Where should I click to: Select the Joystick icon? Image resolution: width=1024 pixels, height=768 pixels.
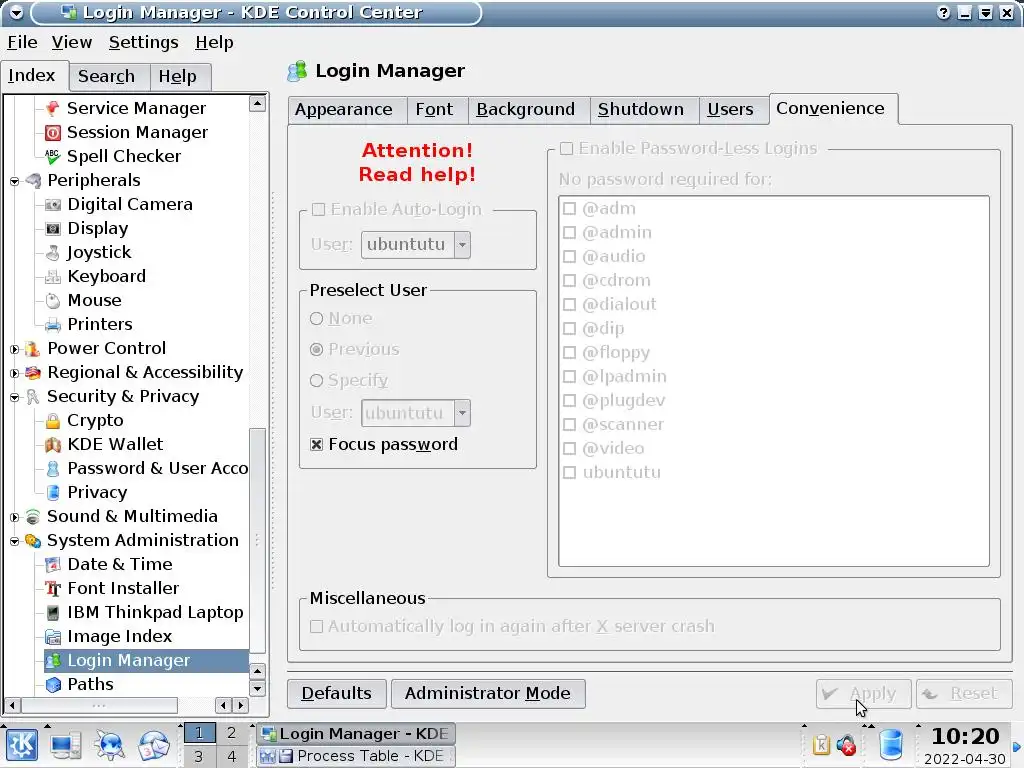tap(52, 253)
